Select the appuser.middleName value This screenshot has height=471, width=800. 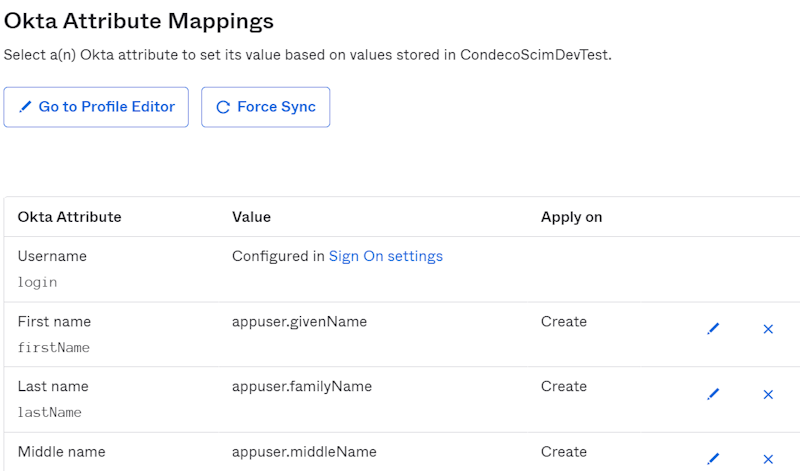(x=304, y=452)
